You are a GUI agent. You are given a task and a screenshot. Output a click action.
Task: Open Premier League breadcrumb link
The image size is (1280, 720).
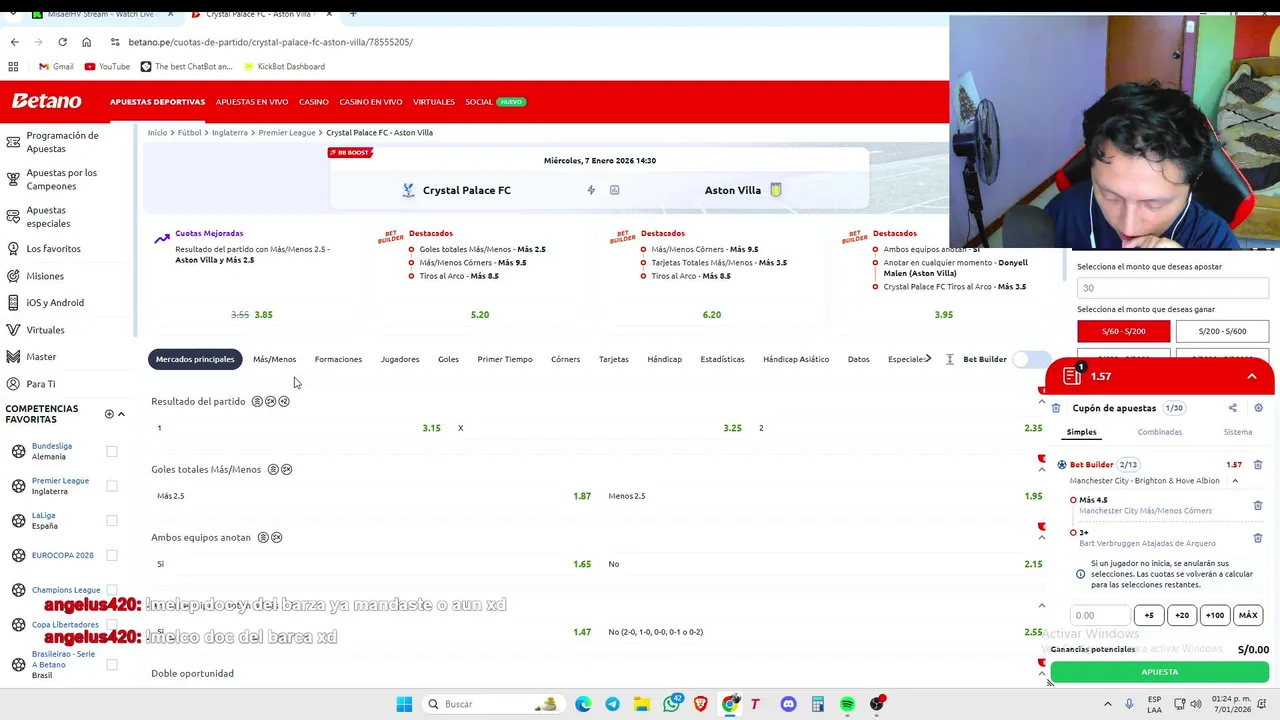click(287, 132)
